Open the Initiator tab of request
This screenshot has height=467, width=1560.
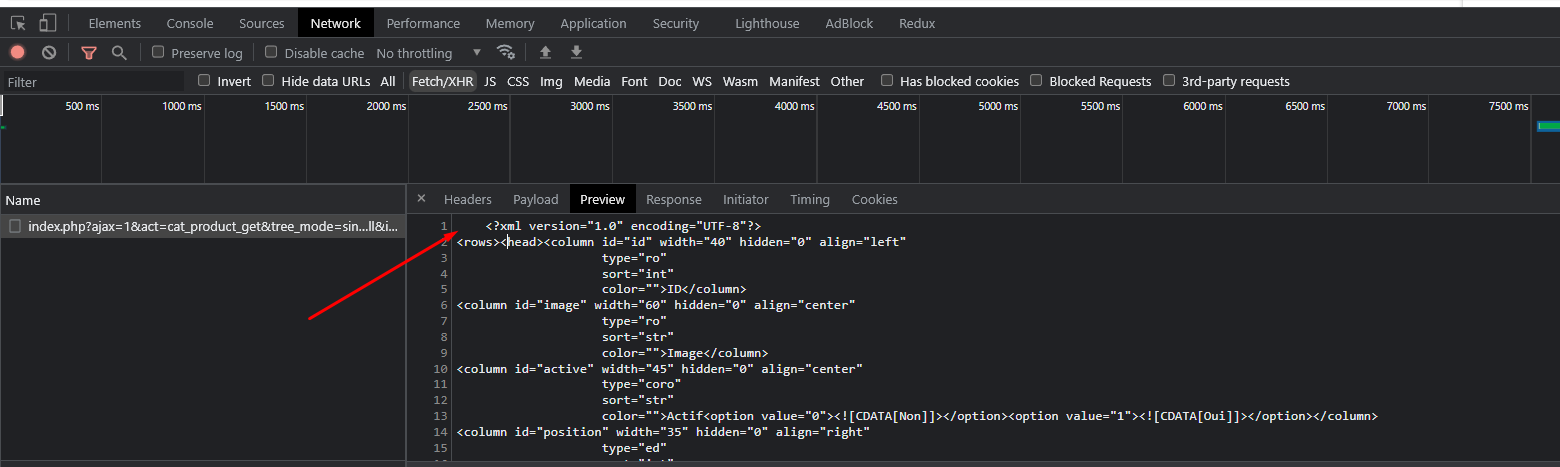746,199
